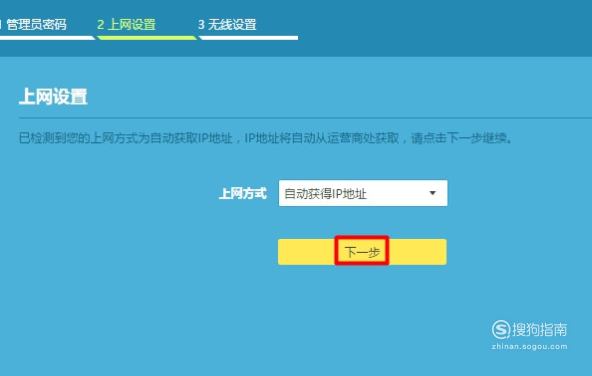The image size is (592, 376).
Task: Open the 上网方式 dropdown list
Action: tap(363, 193)
